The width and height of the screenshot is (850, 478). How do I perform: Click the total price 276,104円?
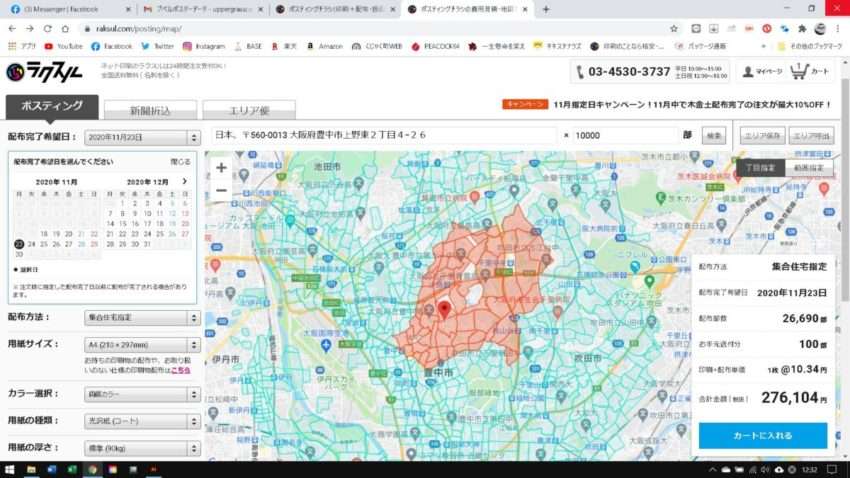point(794,398)
